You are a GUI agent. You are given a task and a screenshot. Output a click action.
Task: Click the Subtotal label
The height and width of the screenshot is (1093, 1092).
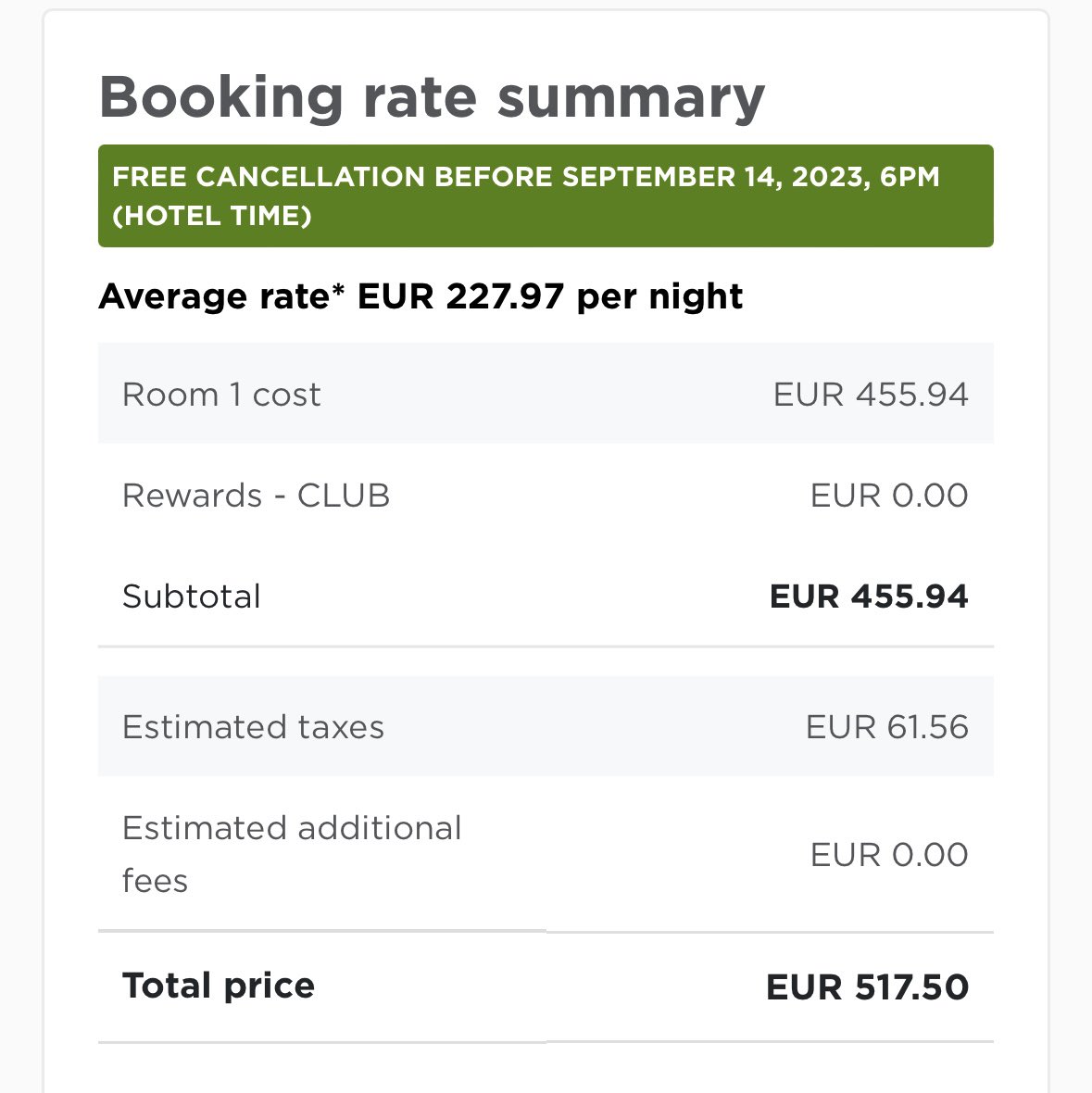pyautogui.click(x=192, y=597)
